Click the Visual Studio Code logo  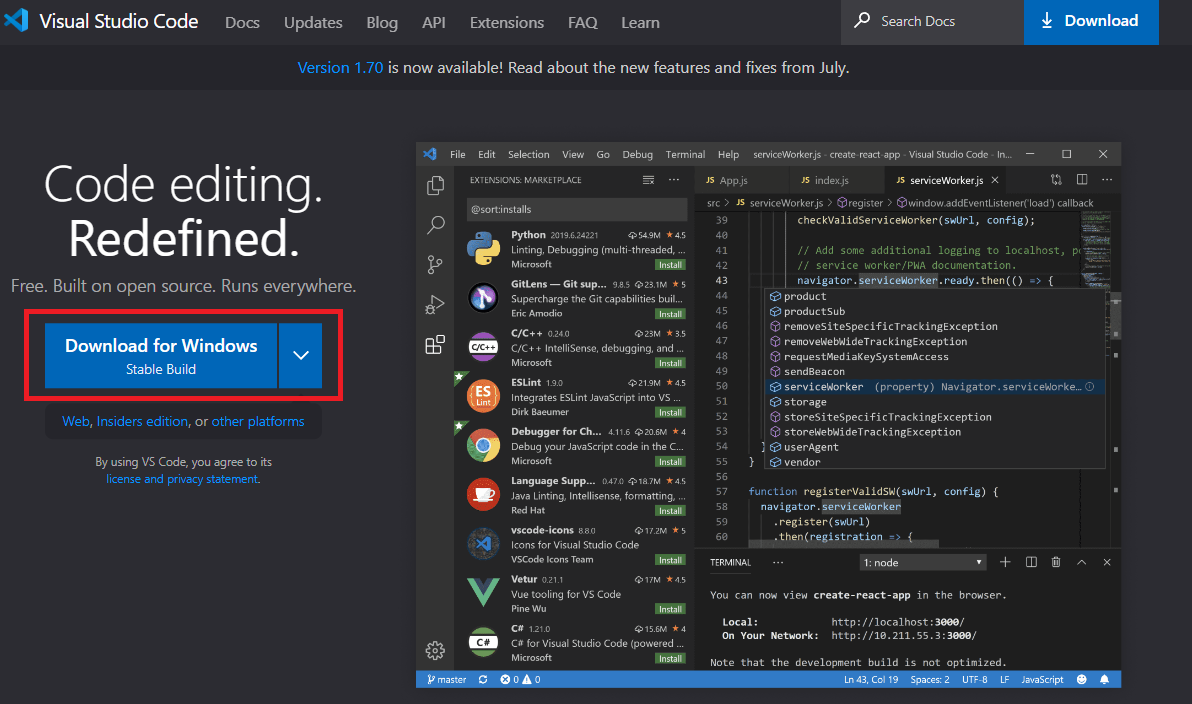pyautogui.click(x=16, y=20)
